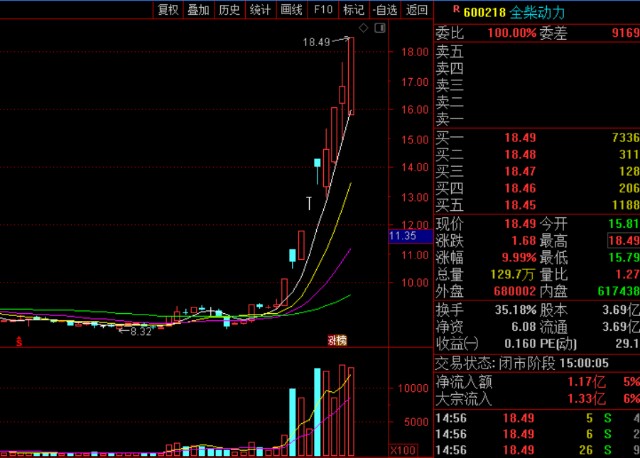
Task: Click the 18.00 price axis label
Action: [x=415, y=52]
